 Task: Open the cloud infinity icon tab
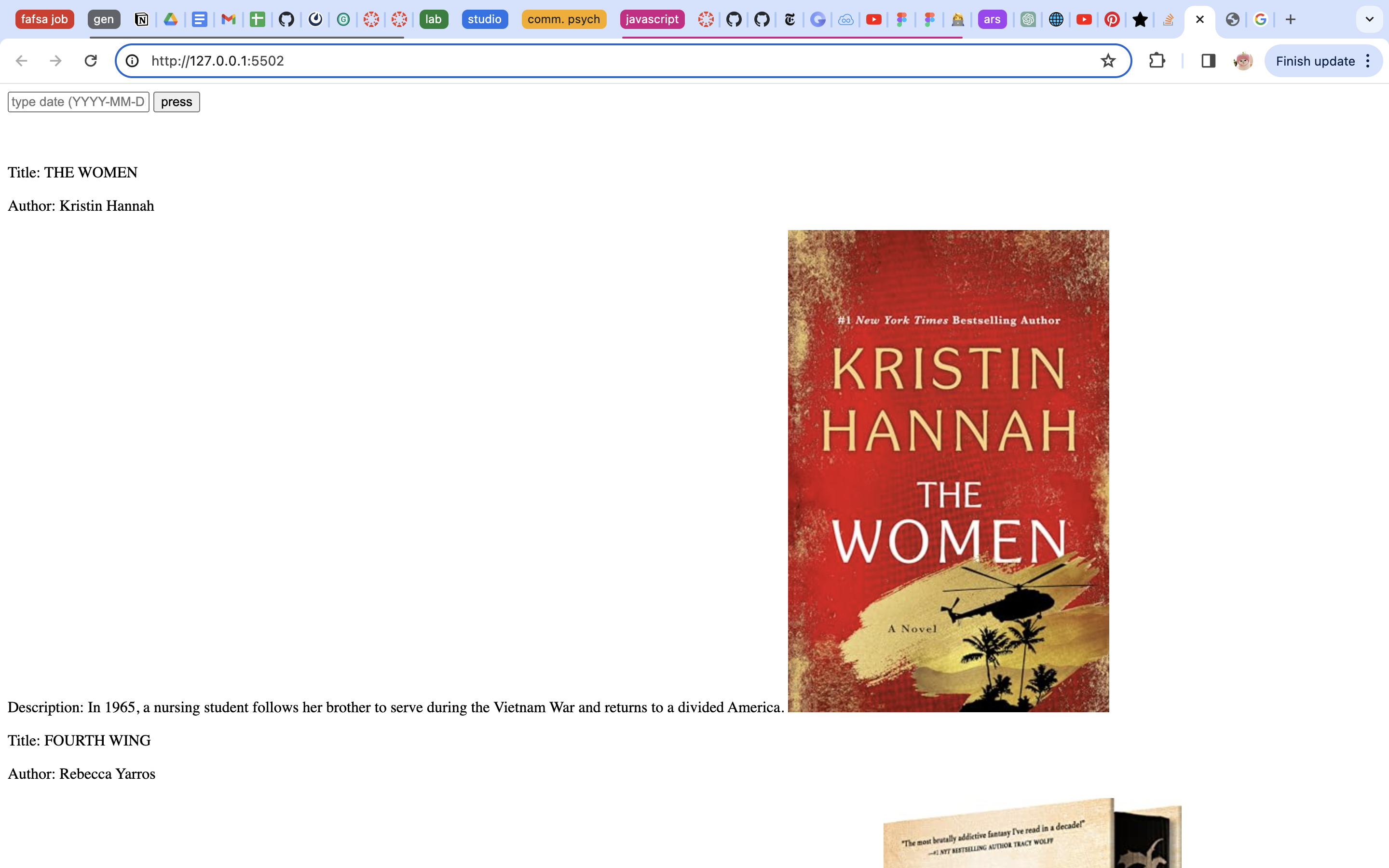(845, 19)
